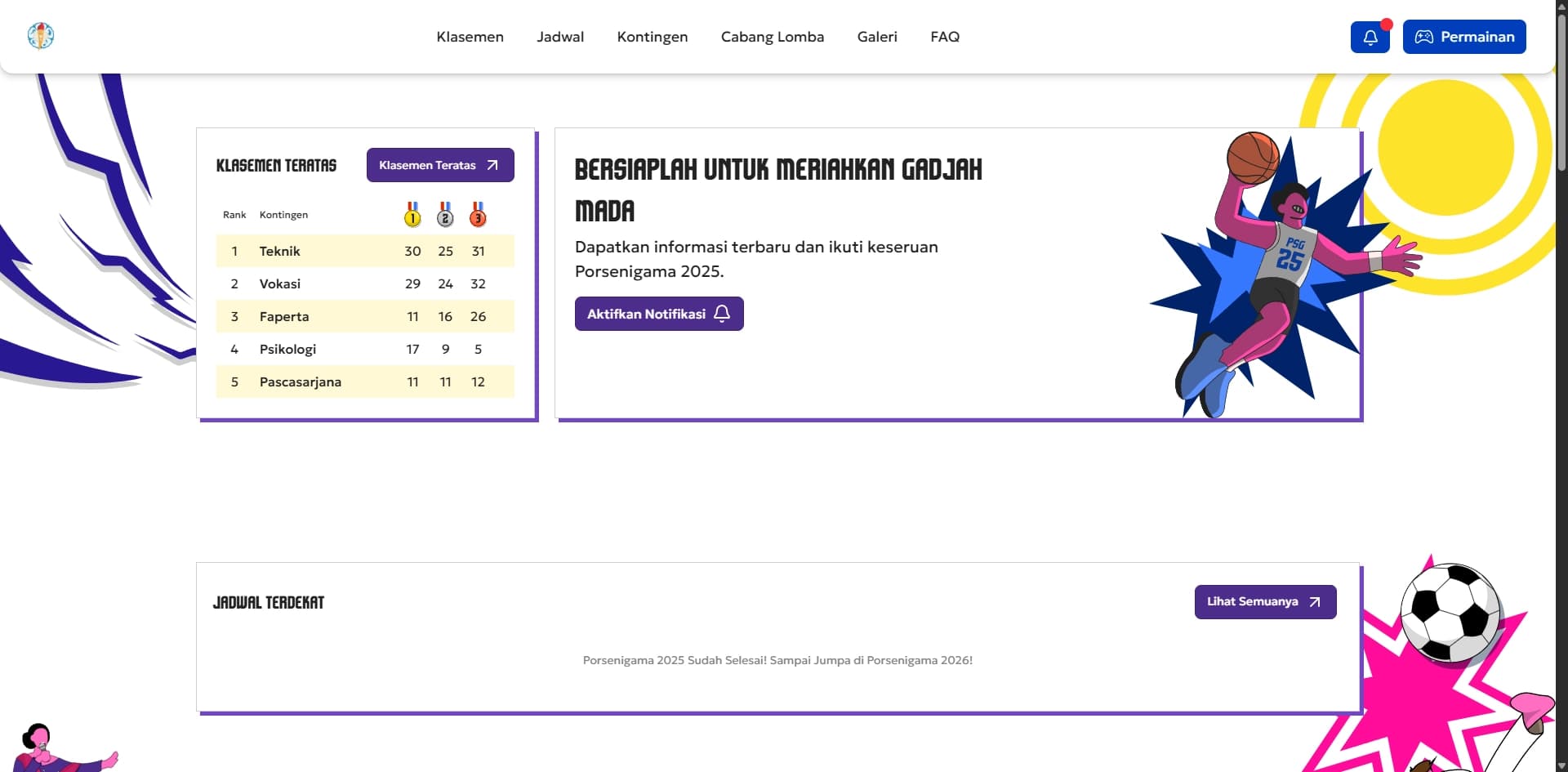The height and width of the screenshot is (772, 1568).
Task: Click Lihat Semuanya in Jadwal Terdekat
Action: (x=1264, y=602)
